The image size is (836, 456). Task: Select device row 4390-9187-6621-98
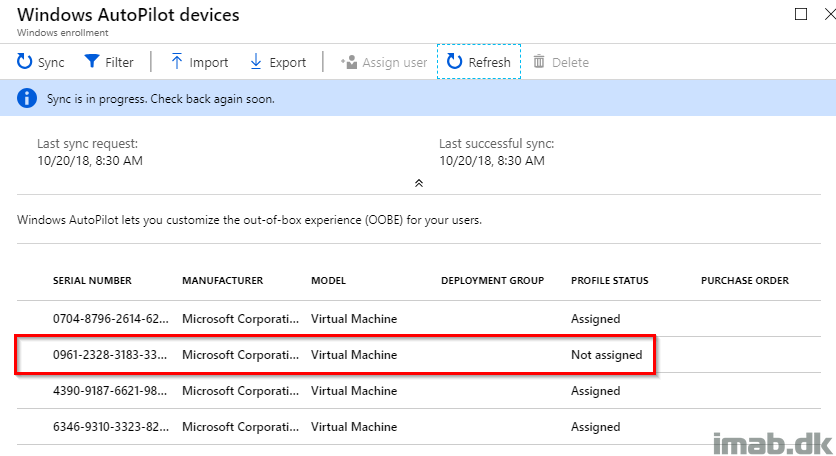[419, 391]
